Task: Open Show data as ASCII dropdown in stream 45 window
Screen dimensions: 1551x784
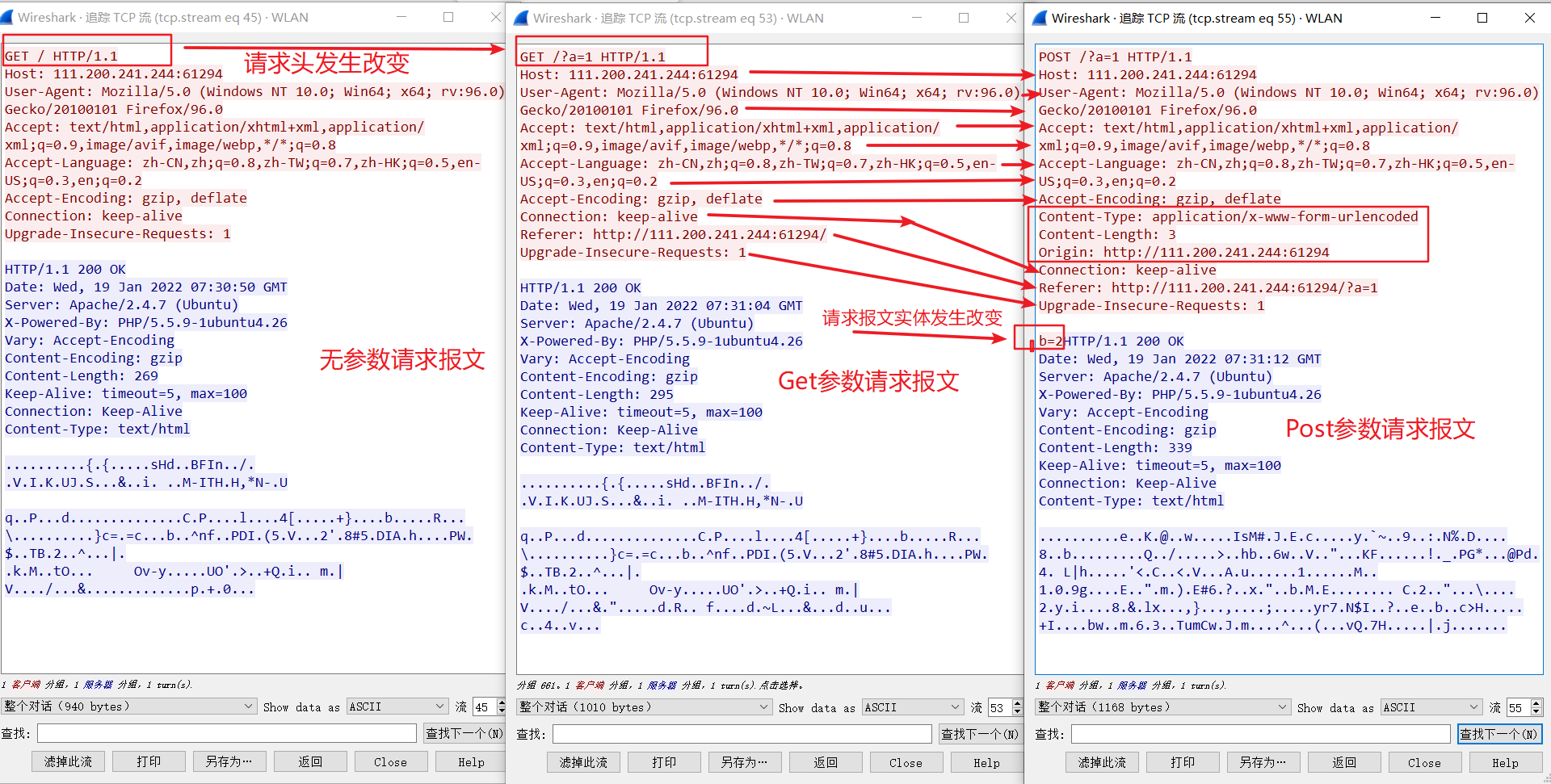Action: pyautogui.click(x=397, y=706)
